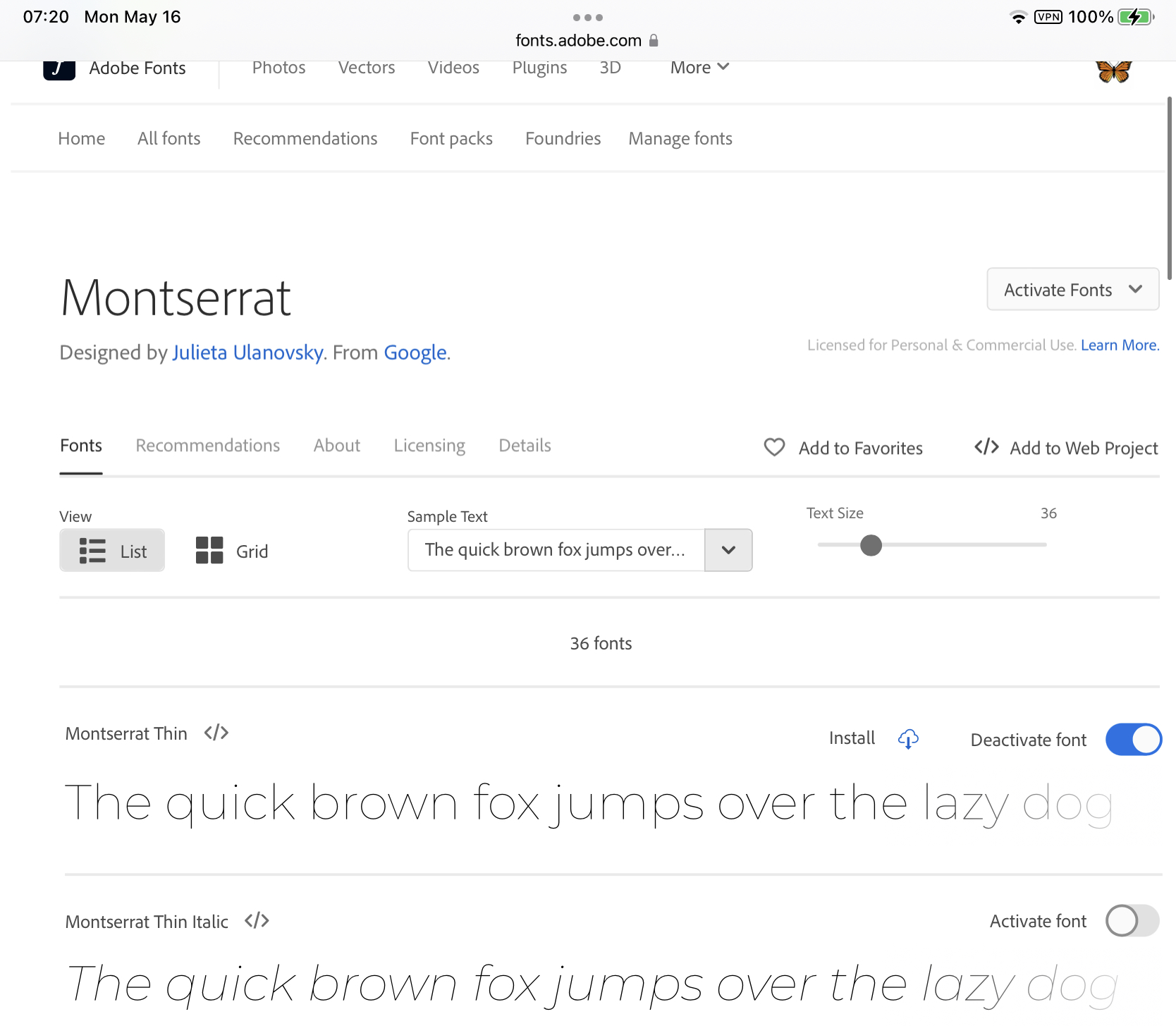Open Videos in the top bar
The height and width of the screenshot is (1026, 1176).
(453, 68)
